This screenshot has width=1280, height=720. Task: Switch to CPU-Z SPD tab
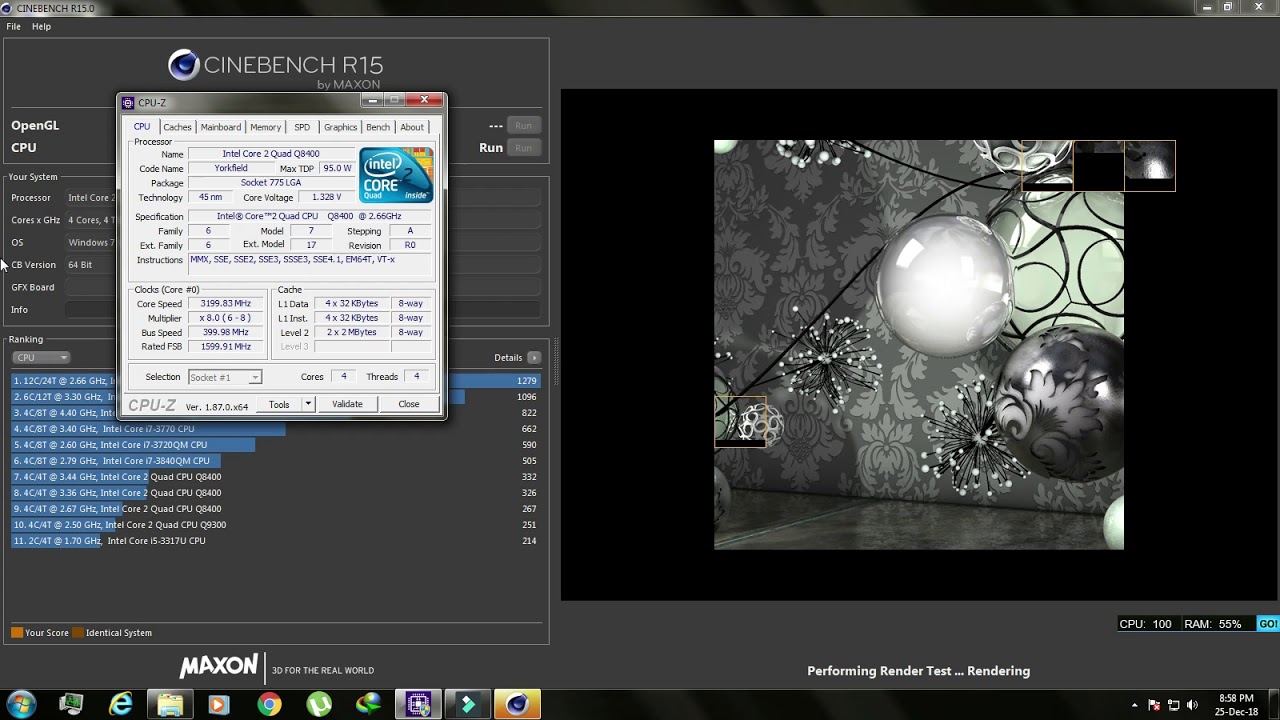click(x=302, y=127)
